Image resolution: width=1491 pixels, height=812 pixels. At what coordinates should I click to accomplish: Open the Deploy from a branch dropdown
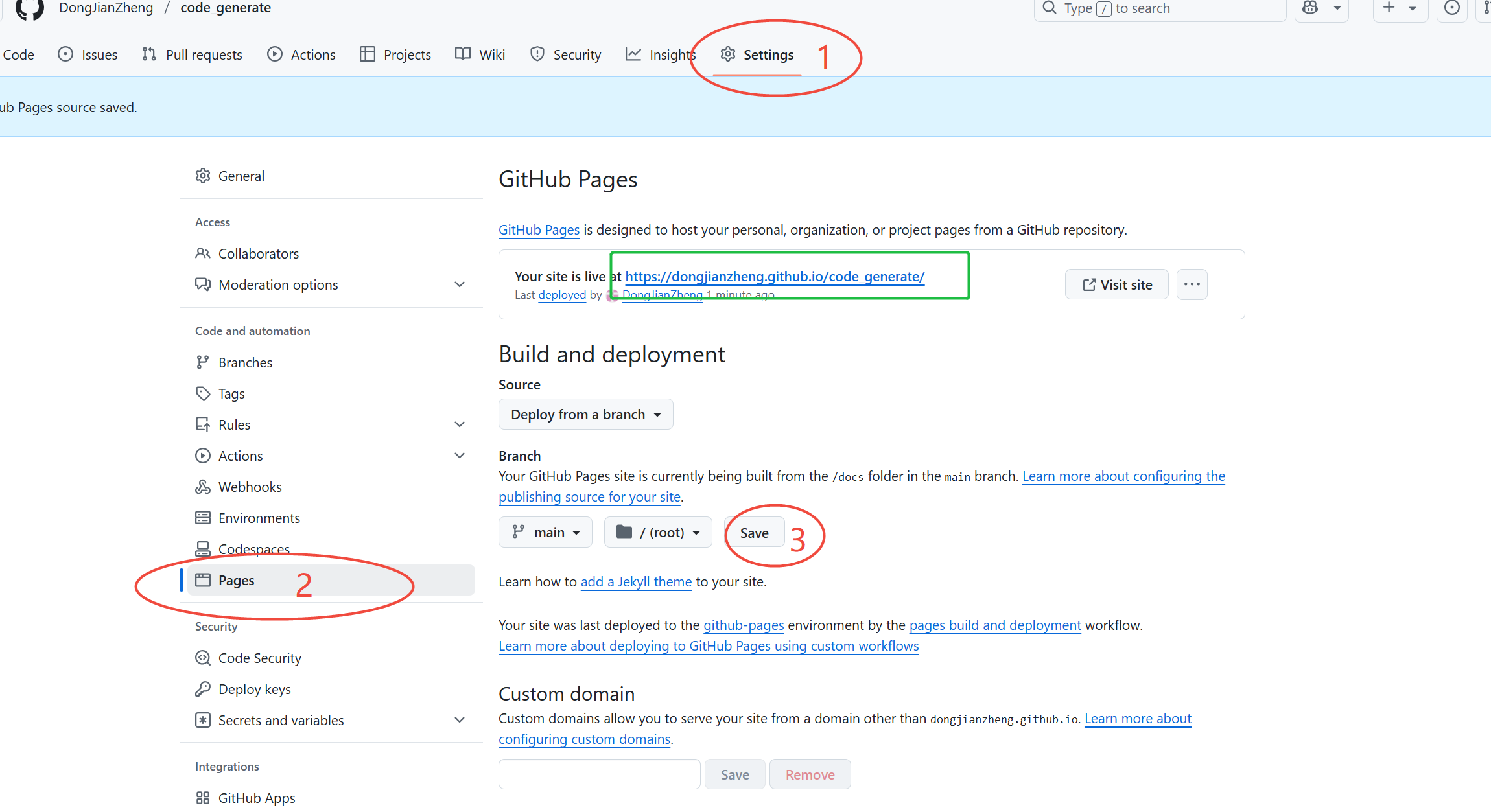[x=585, y=414]
